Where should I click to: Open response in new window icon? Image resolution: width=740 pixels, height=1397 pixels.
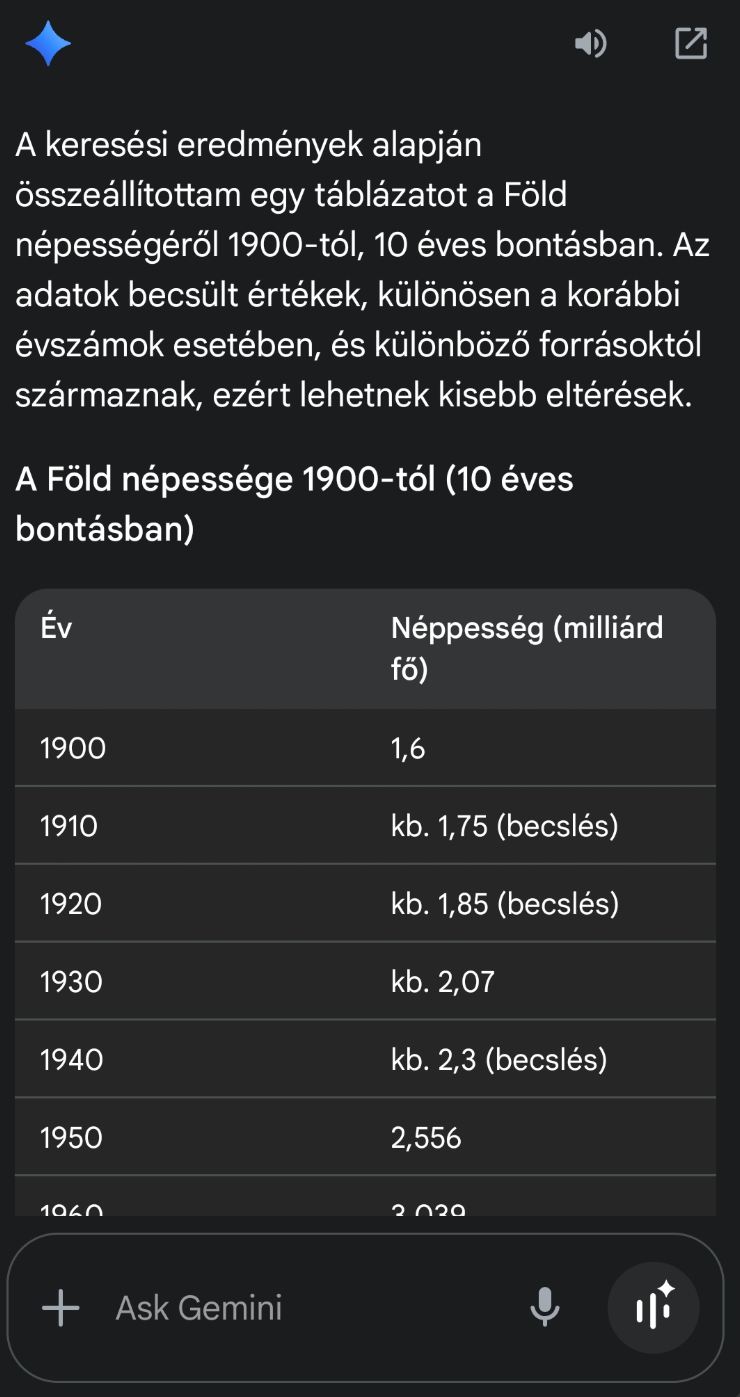[691, 44]
